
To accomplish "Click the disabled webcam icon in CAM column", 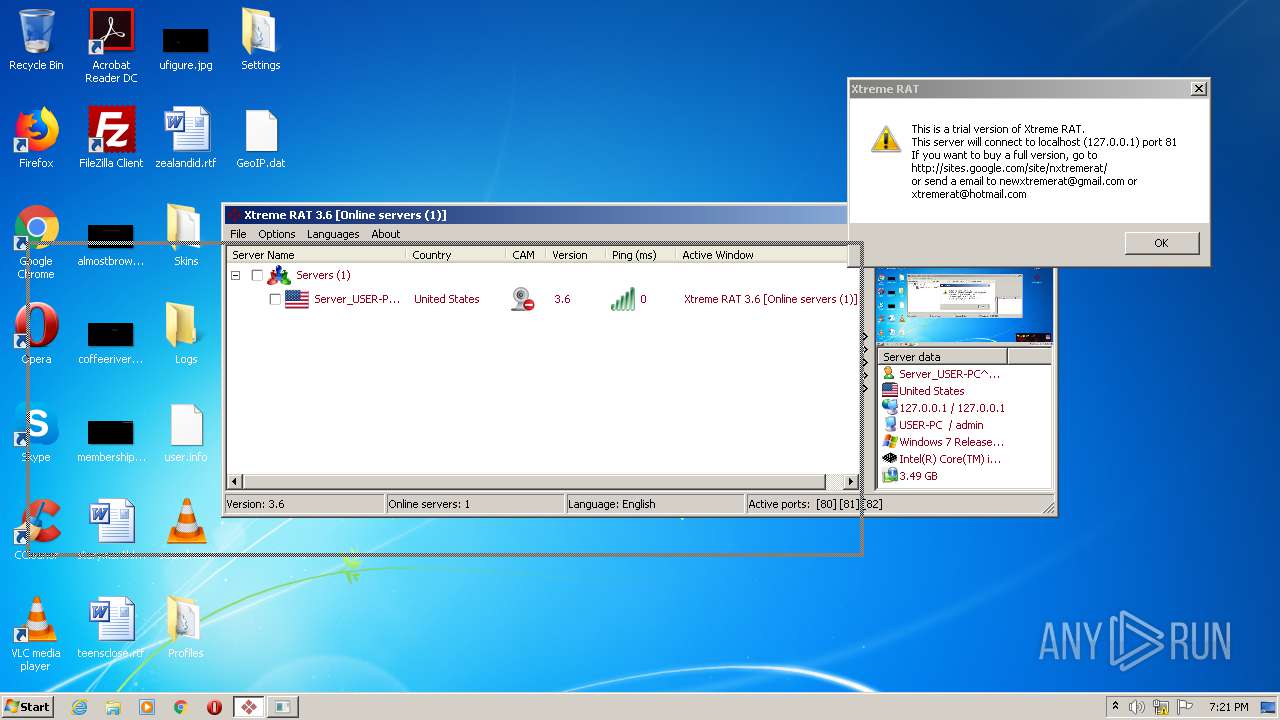I will [x=522, y=299].
